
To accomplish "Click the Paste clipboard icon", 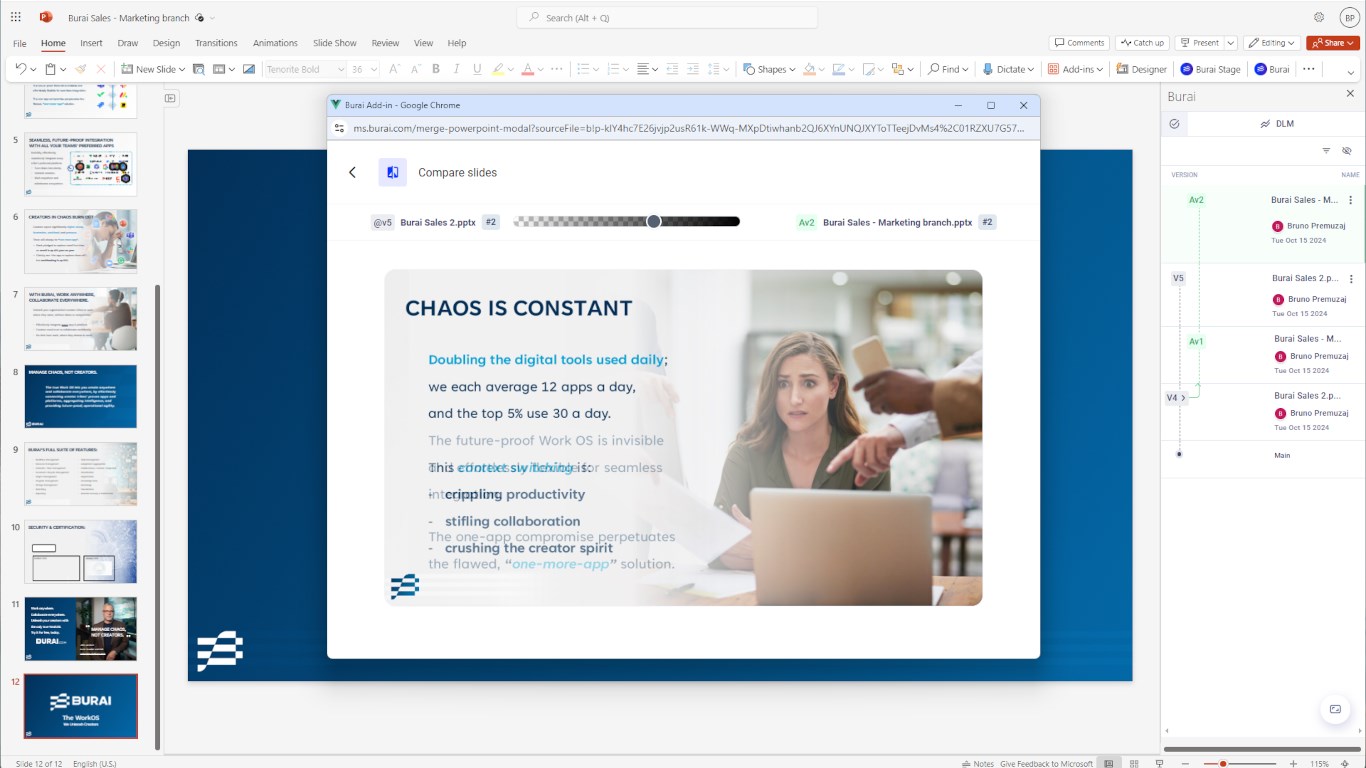I will [50, 69].
